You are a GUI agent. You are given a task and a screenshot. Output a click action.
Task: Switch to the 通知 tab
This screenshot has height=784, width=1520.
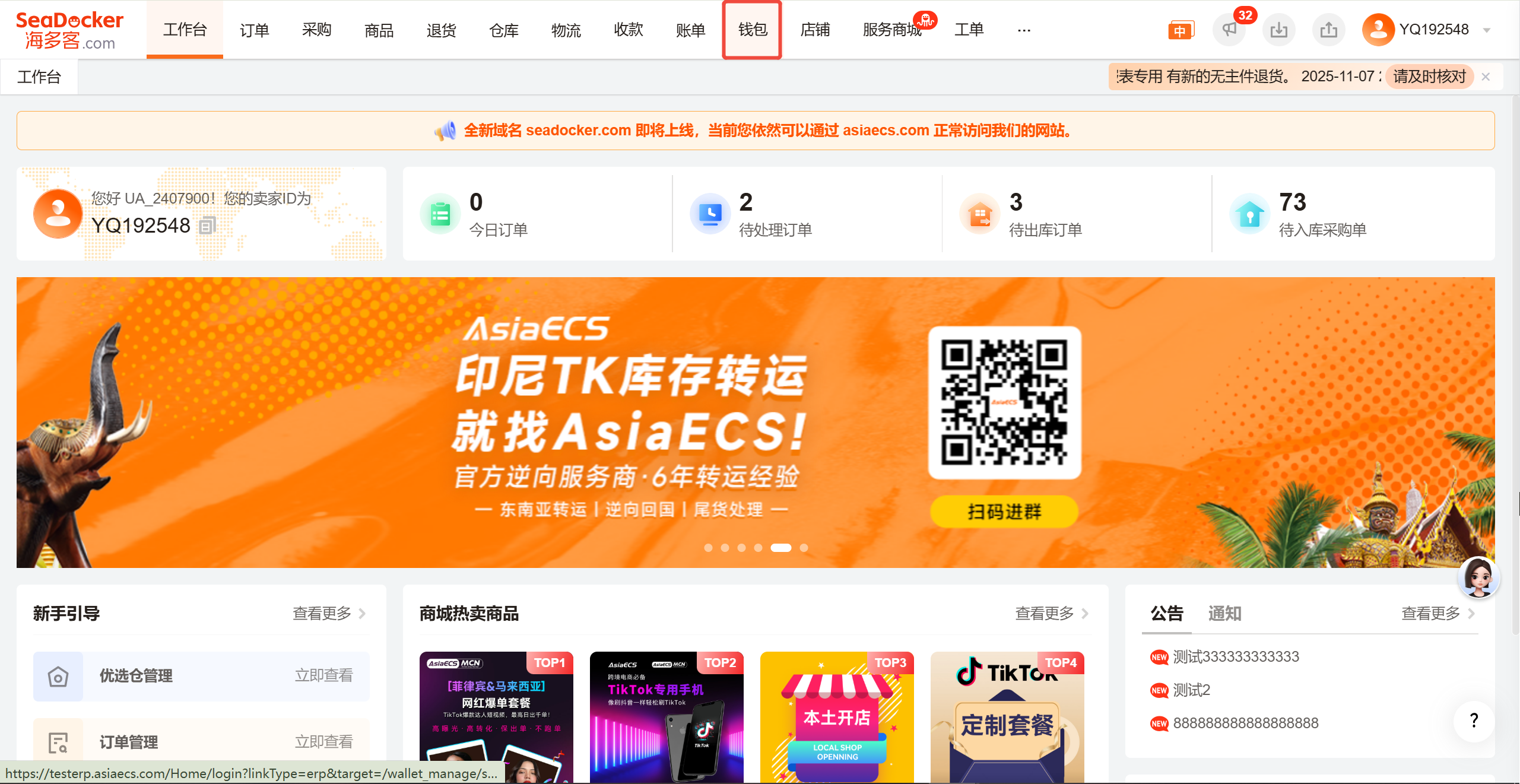point(1224,613)
